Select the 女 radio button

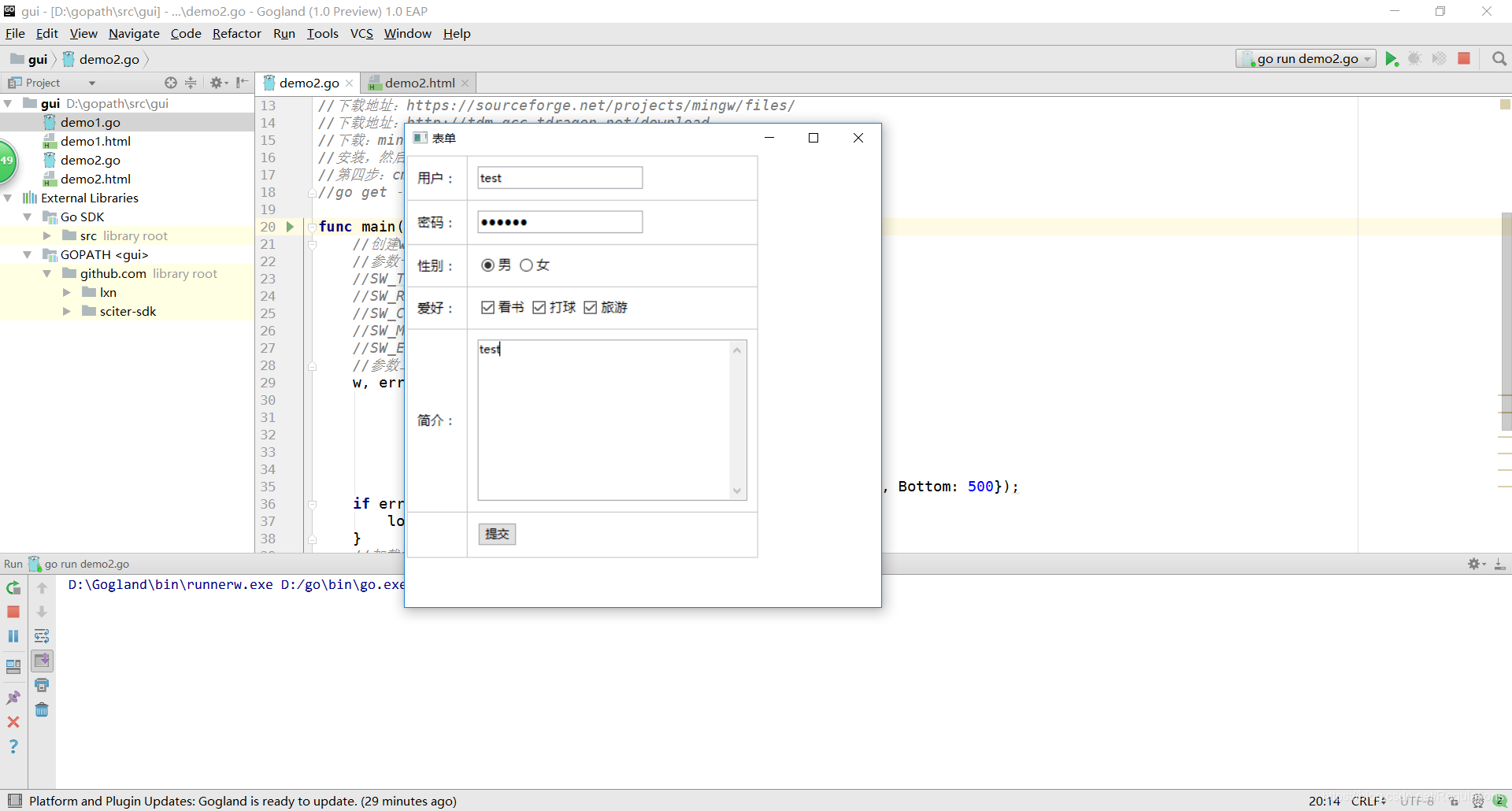(526, 265)
